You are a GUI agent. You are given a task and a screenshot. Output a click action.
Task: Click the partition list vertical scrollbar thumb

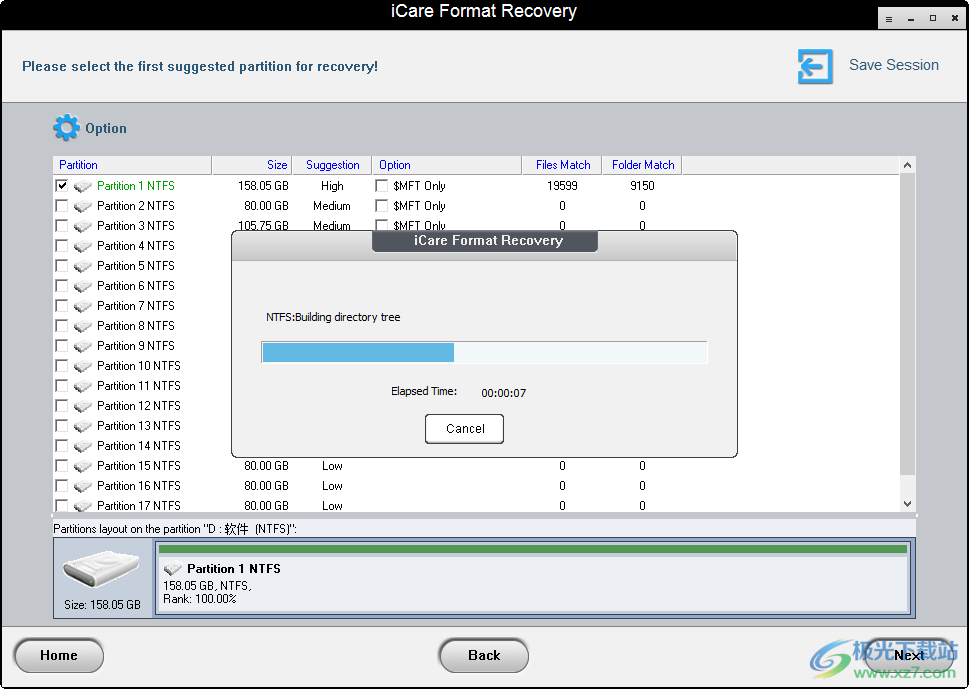[x=907, y=324]
